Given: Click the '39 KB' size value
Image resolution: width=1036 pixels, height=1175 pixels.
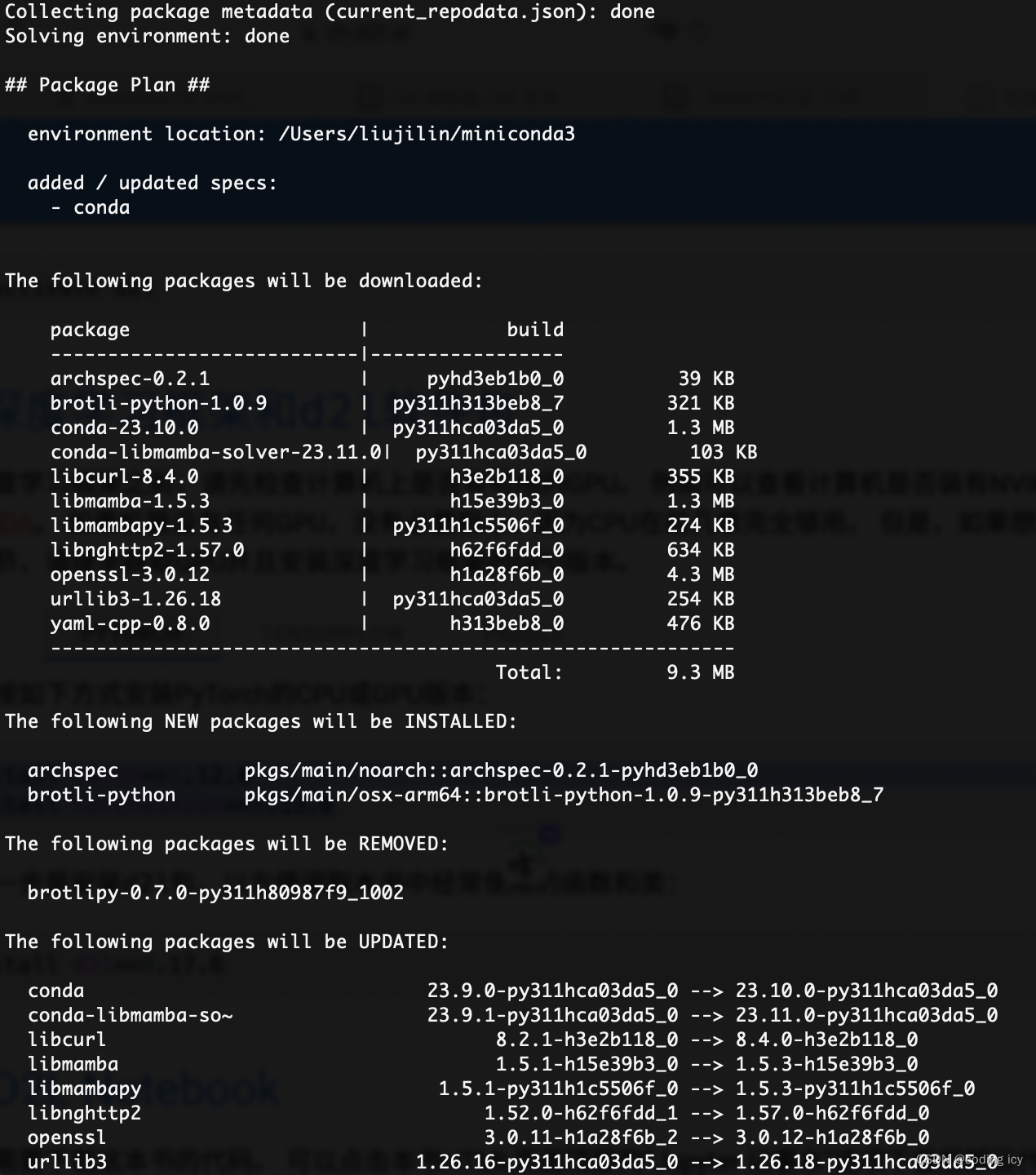Looking at the screenshot, I should pyautogui.click(x=706, y=379).
